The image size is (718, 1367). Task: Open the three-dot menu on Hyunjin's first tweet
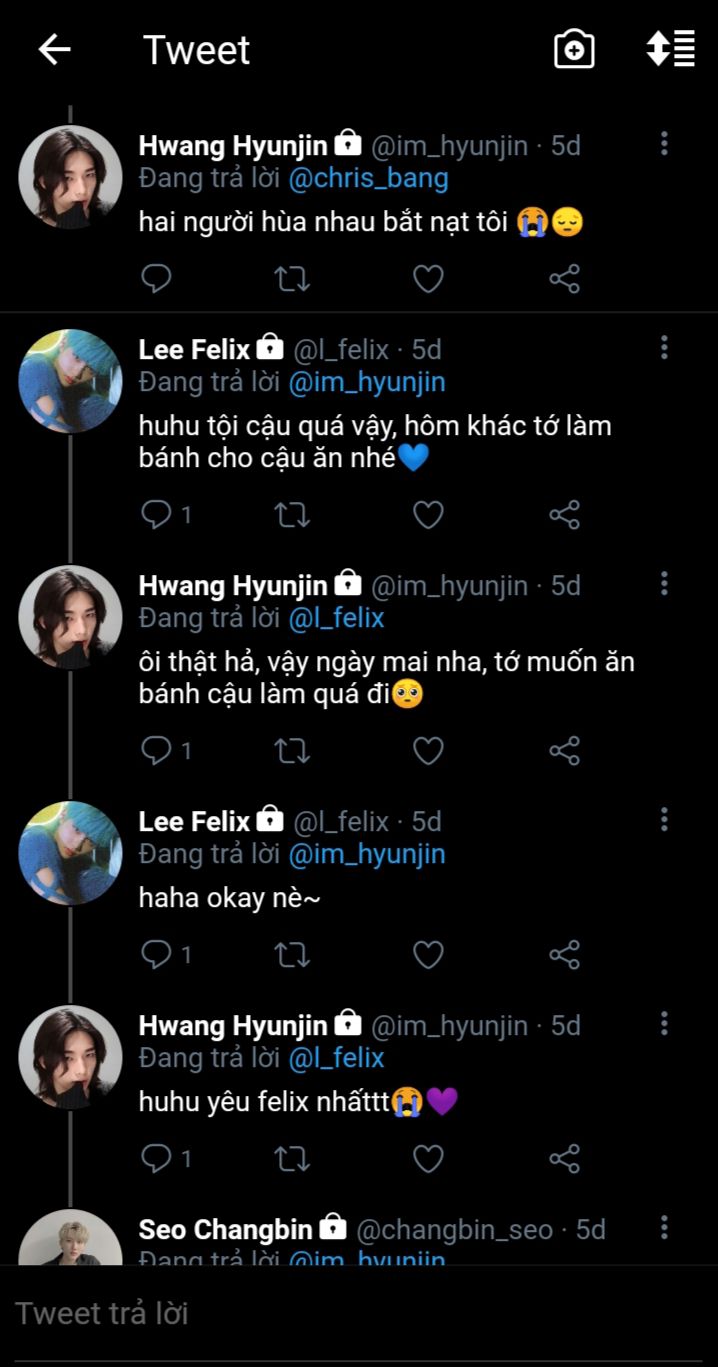click(664, 144)
